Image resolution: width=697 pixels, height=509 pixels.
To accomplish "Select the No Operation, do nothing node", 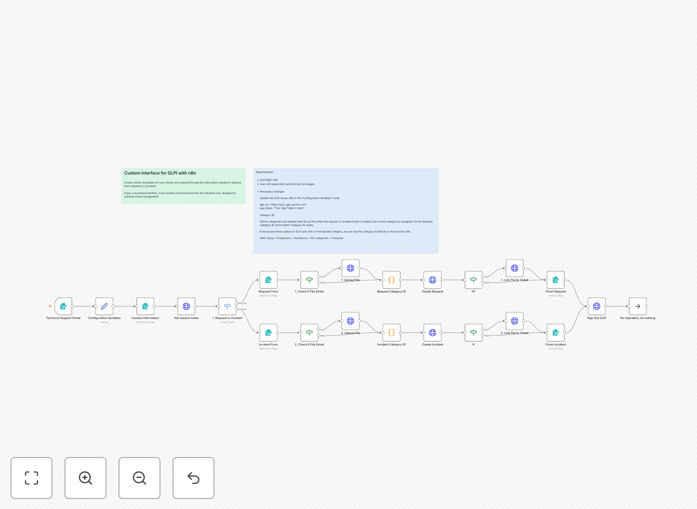I will 637,306.
